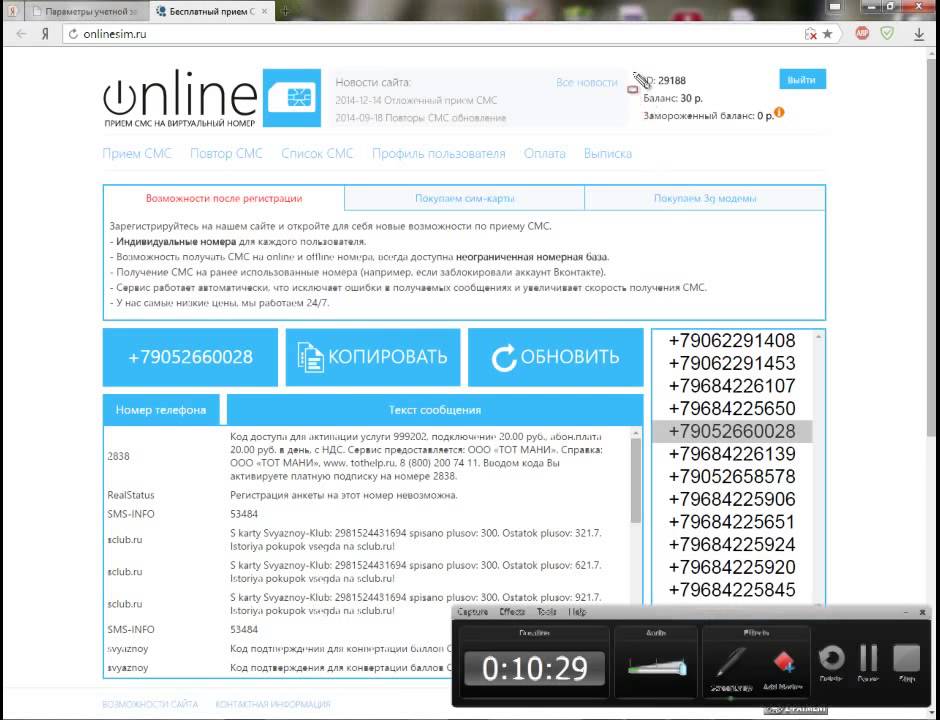This screenshot has height=720, width=940.
Task: Open the Все новости link
Action: [x=586, y=83]
